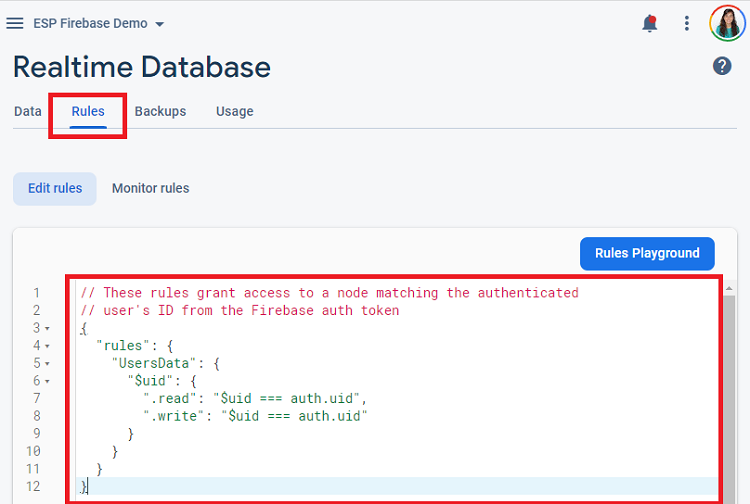Screen dimensions: 750x504
Task: Collapse the "$uid" fold arrow on line 6
Action: pos(47,382)
